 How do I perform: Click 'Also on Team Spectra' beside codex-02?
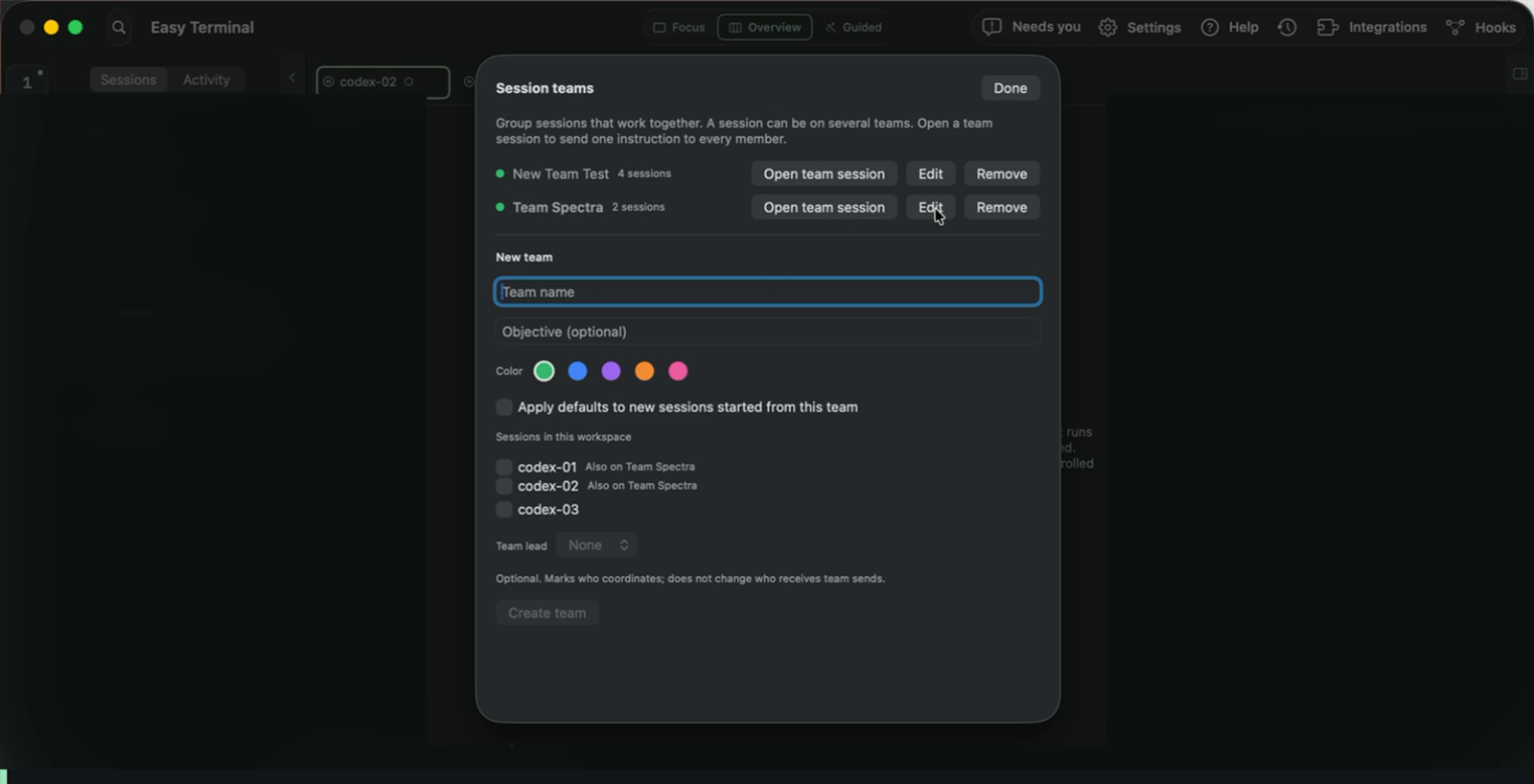[642, 486]
